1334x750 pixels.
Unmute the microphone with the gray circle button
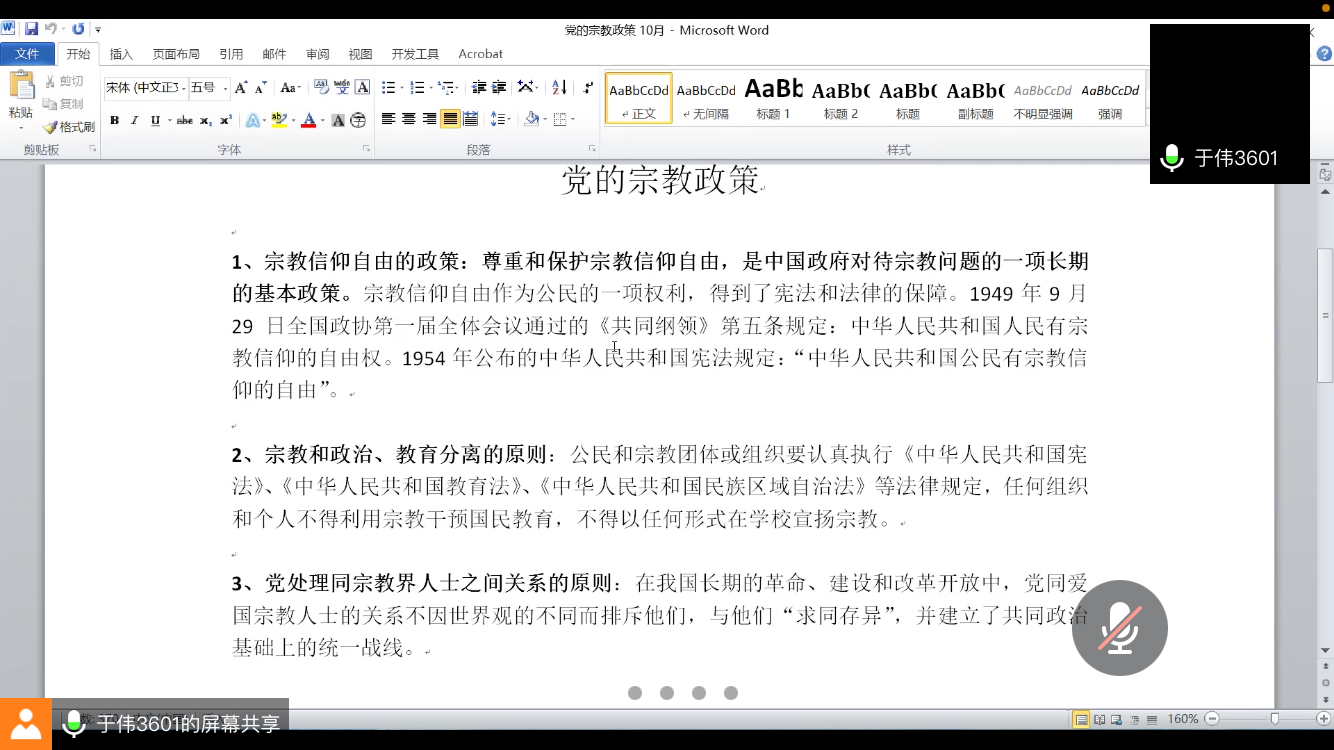pyautogui.click(x=1119, y=628)
